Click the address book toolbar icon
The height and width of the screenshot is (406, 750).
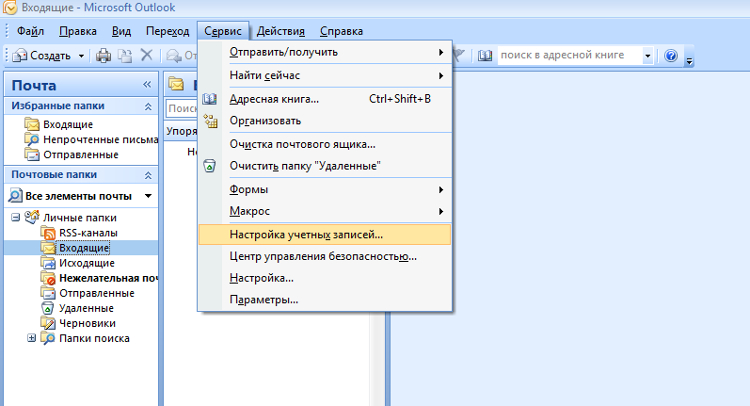[x=485, y=56]
